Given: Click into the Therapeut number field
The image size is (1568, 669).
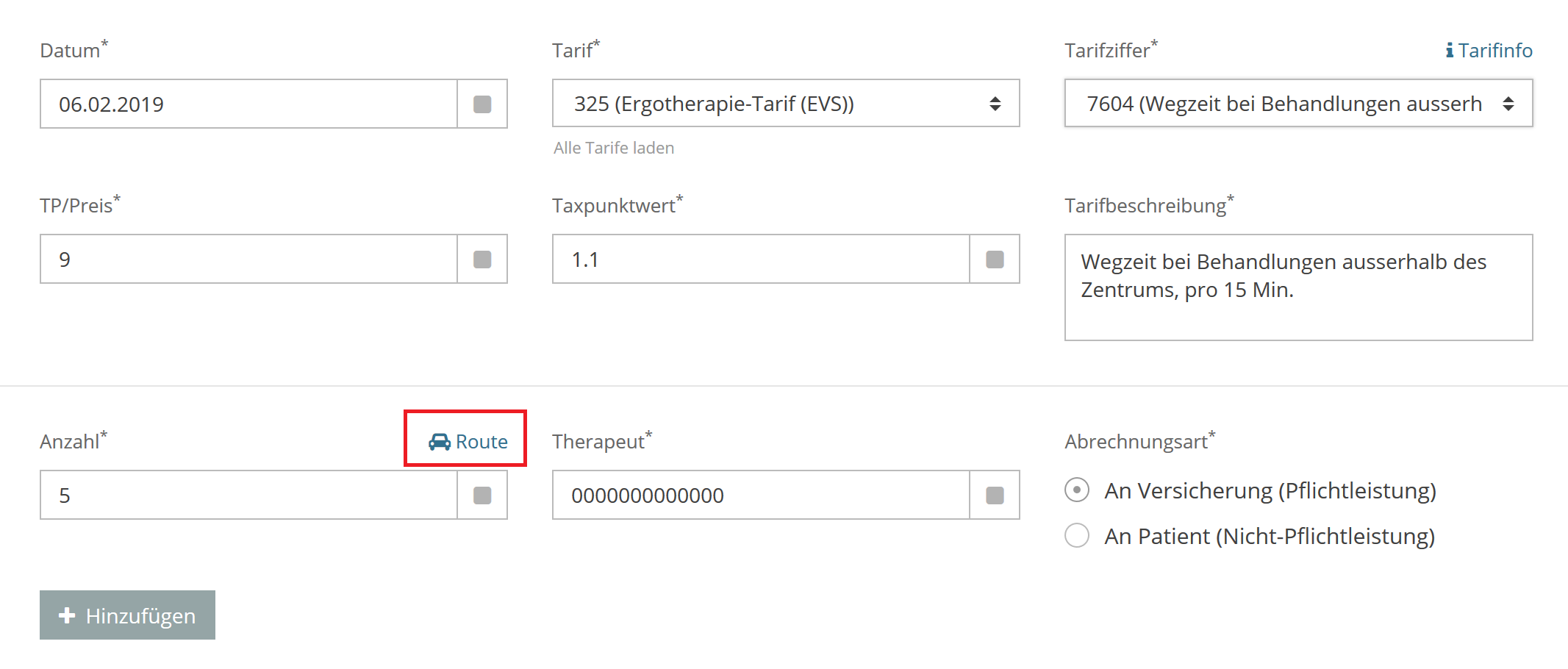Looking at the screenshot, I should pos(761,496).
